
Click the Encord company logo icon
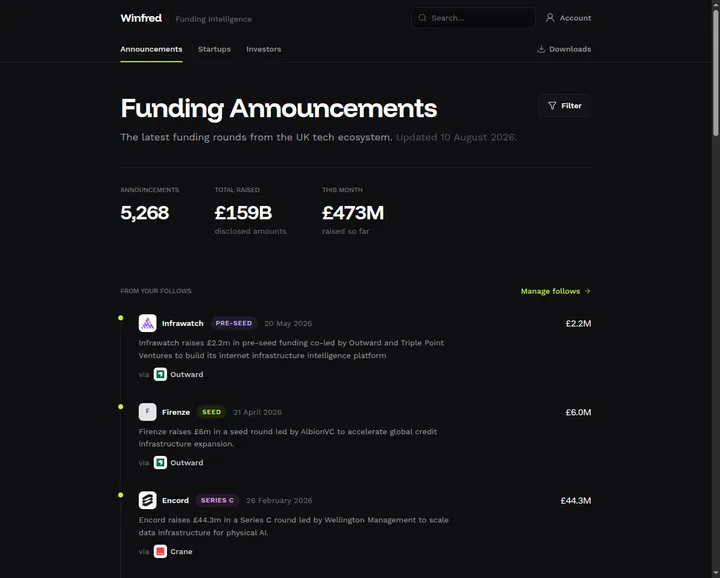[147, 500]
